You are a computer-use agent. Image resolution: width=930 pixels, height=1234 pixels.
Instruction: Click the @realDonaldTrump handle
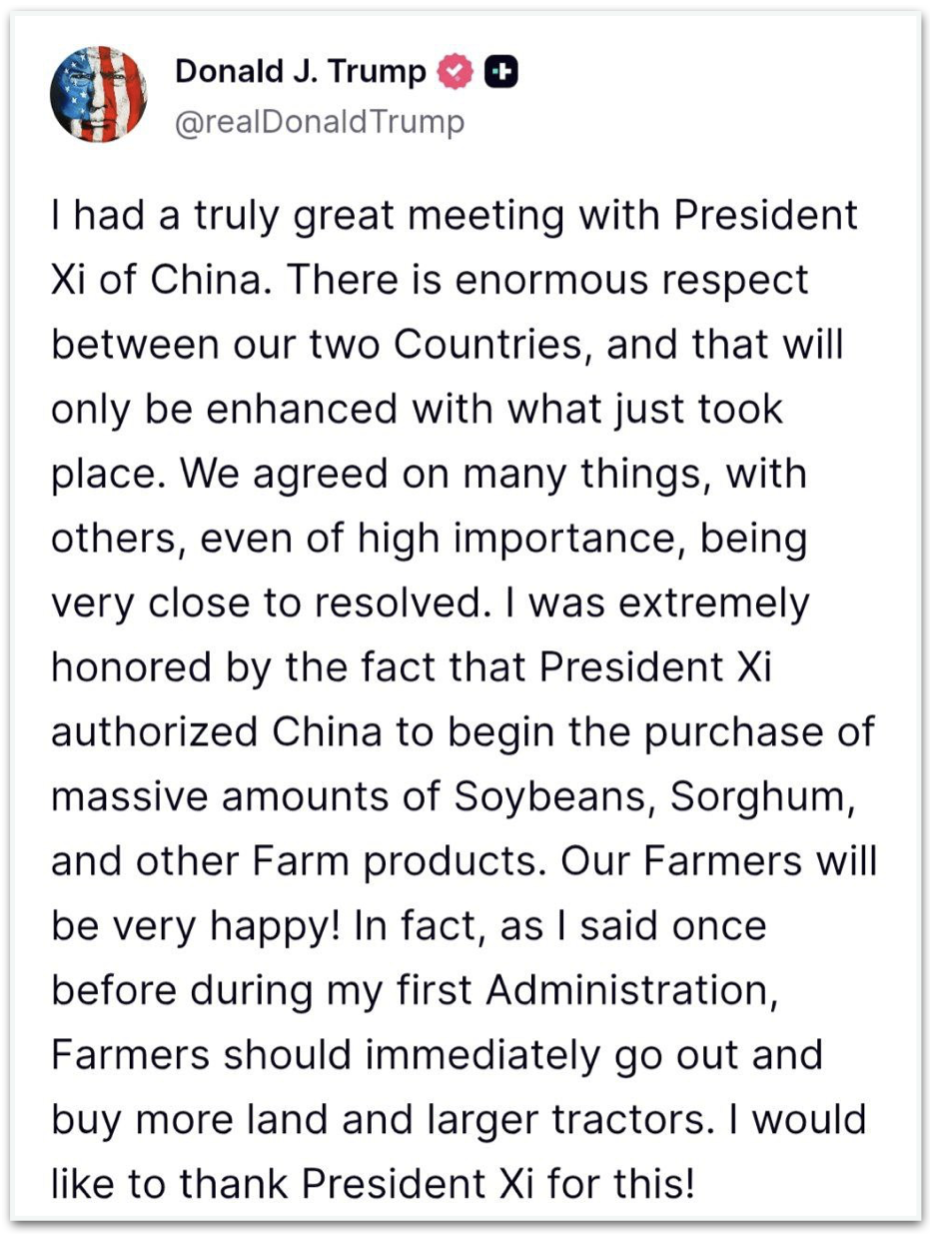point(319,124)
